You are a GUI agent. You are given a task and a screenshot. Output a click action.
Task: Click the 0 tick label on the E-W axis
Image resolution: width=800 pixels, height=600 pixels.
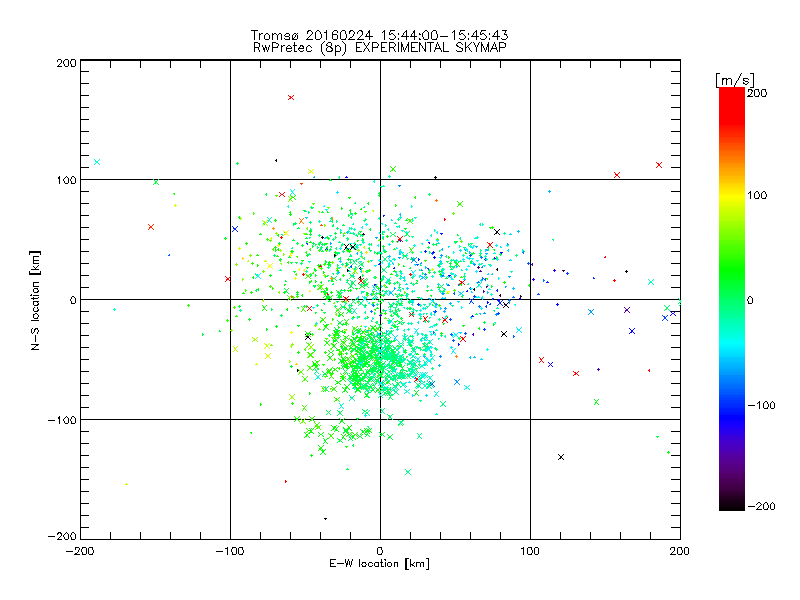point(380,551)
